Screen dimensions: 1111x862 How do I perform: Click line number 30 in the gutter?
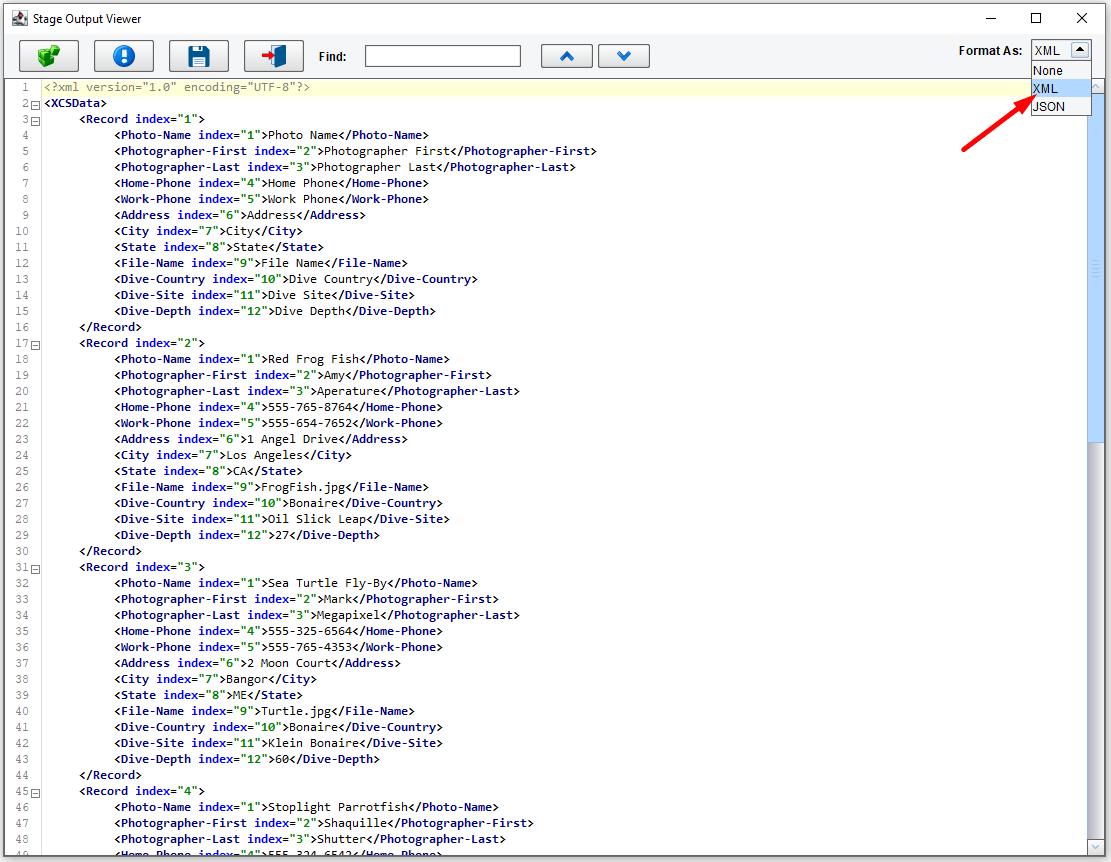(x=22, y=551)
